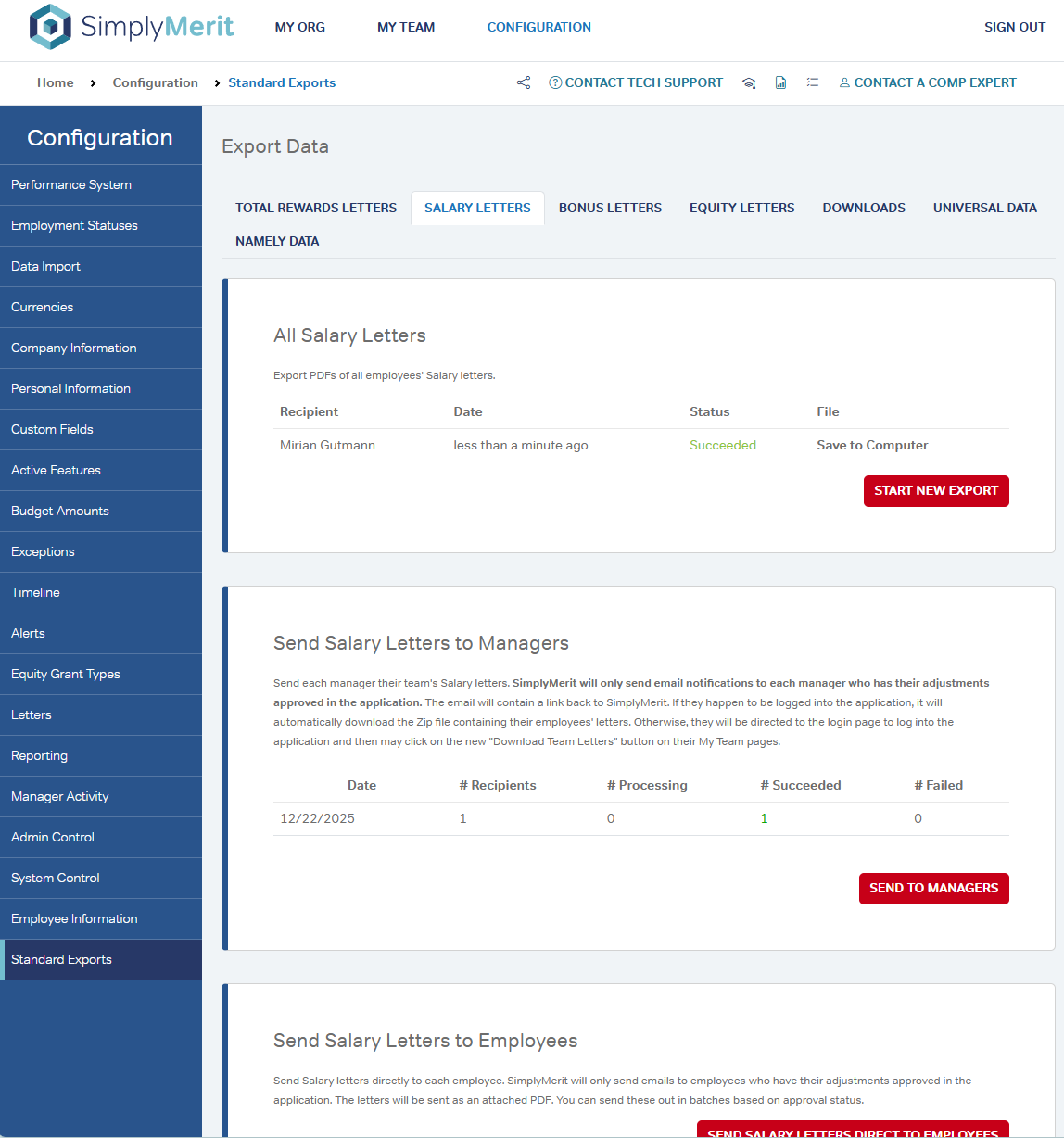1064x1138 pixels.
Task: Click the Configuration breadcrumb link
Action: [156, 82]
